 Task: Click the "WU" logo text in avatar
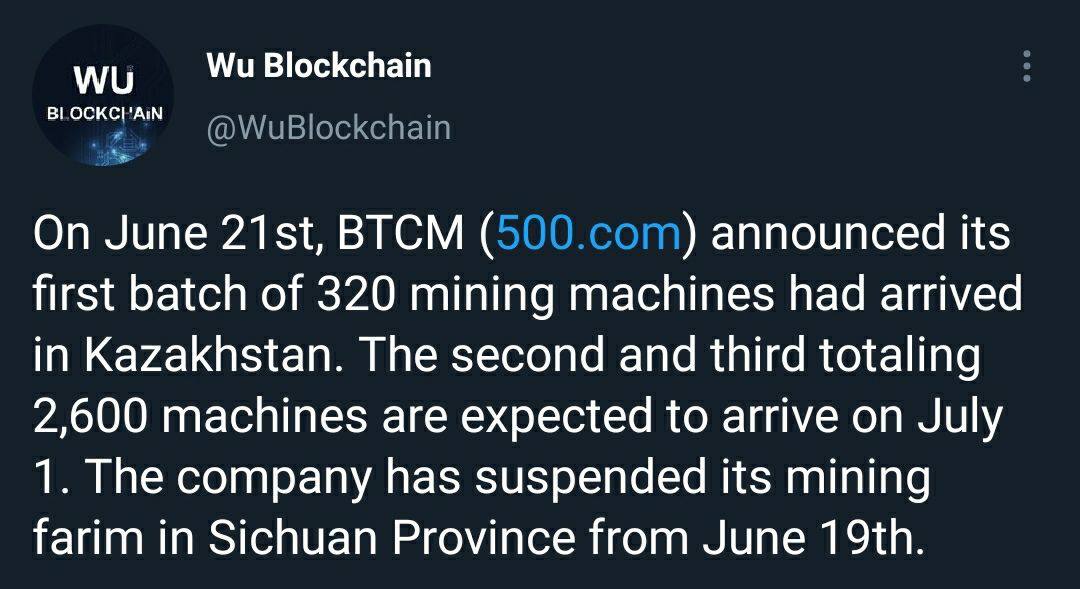[103, 78]
